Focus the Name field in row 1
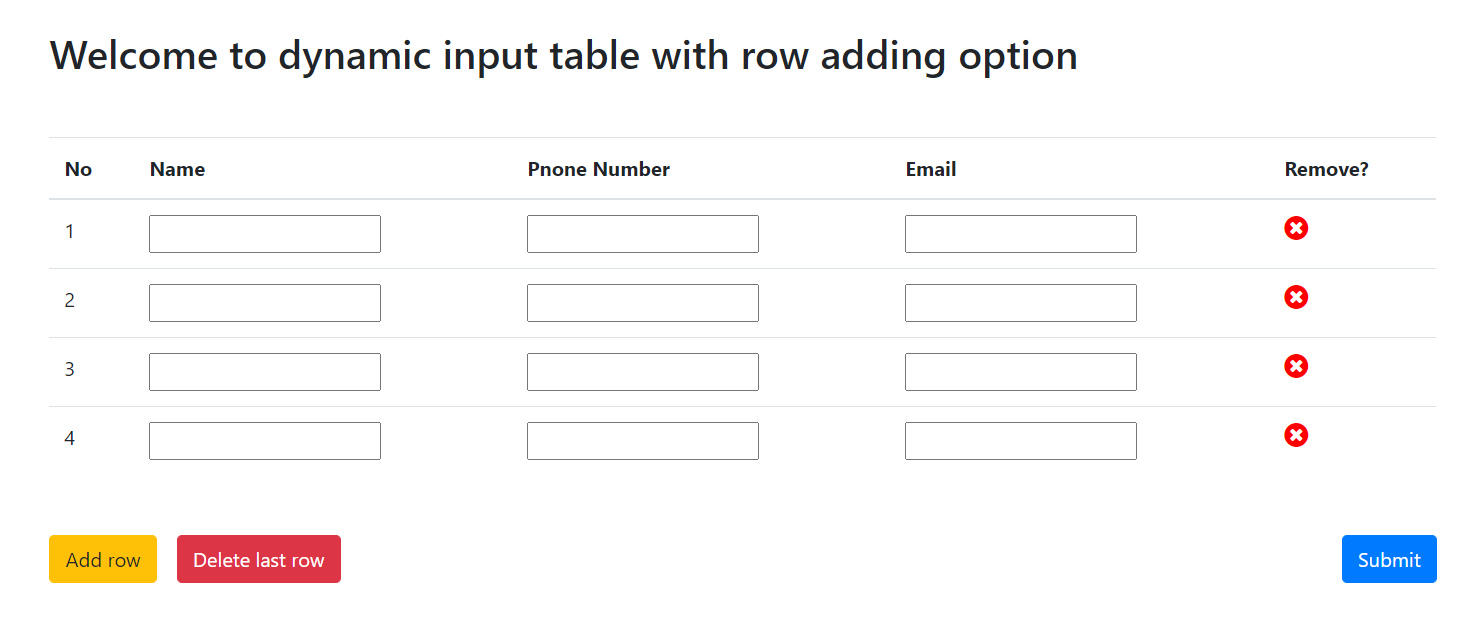Viewport: 1467px width, 627px height. click(x=265, y=234)
